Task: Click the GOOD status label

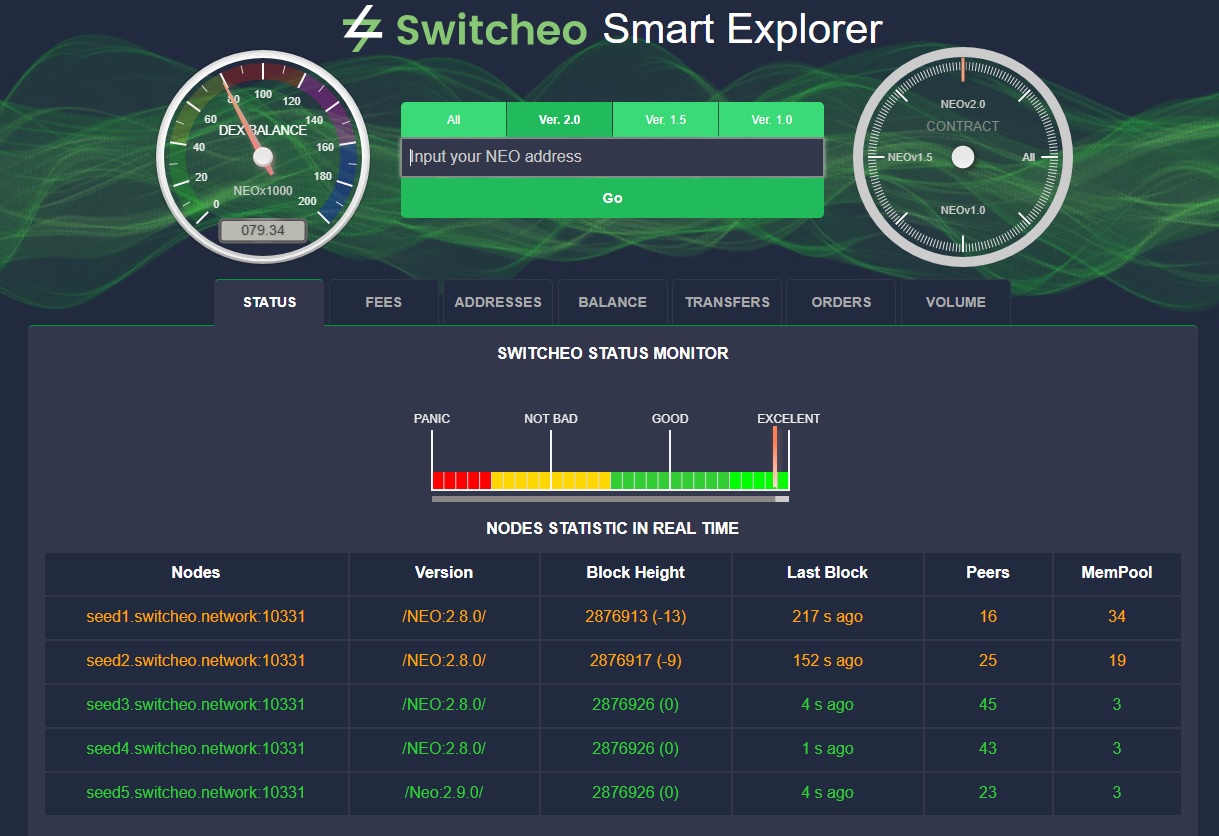Action: [670, 419]
